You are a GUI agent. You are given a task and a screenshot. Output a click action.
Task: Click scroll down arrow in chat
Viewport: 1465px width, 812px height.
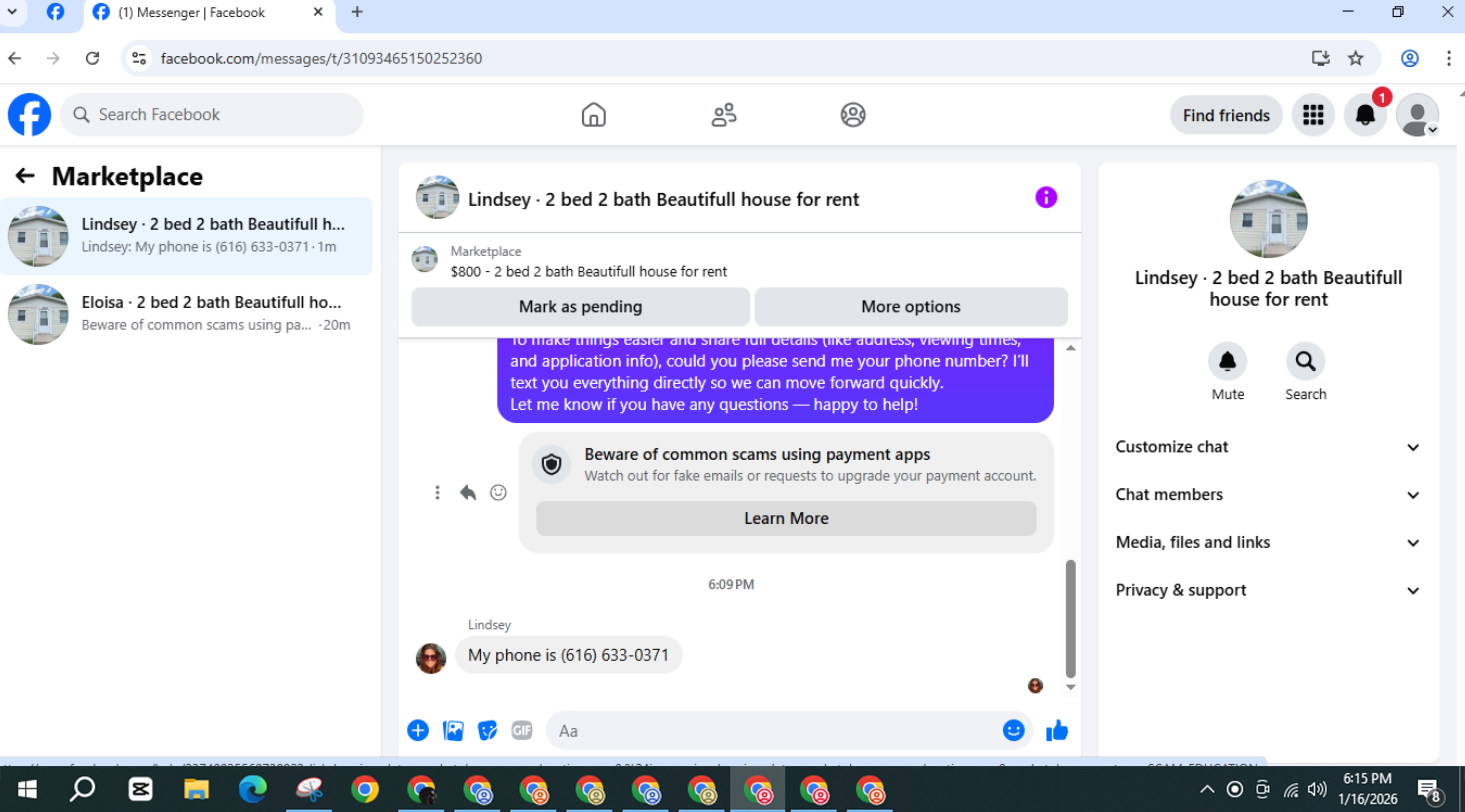pyautogui.click(x=1071, y=687)
